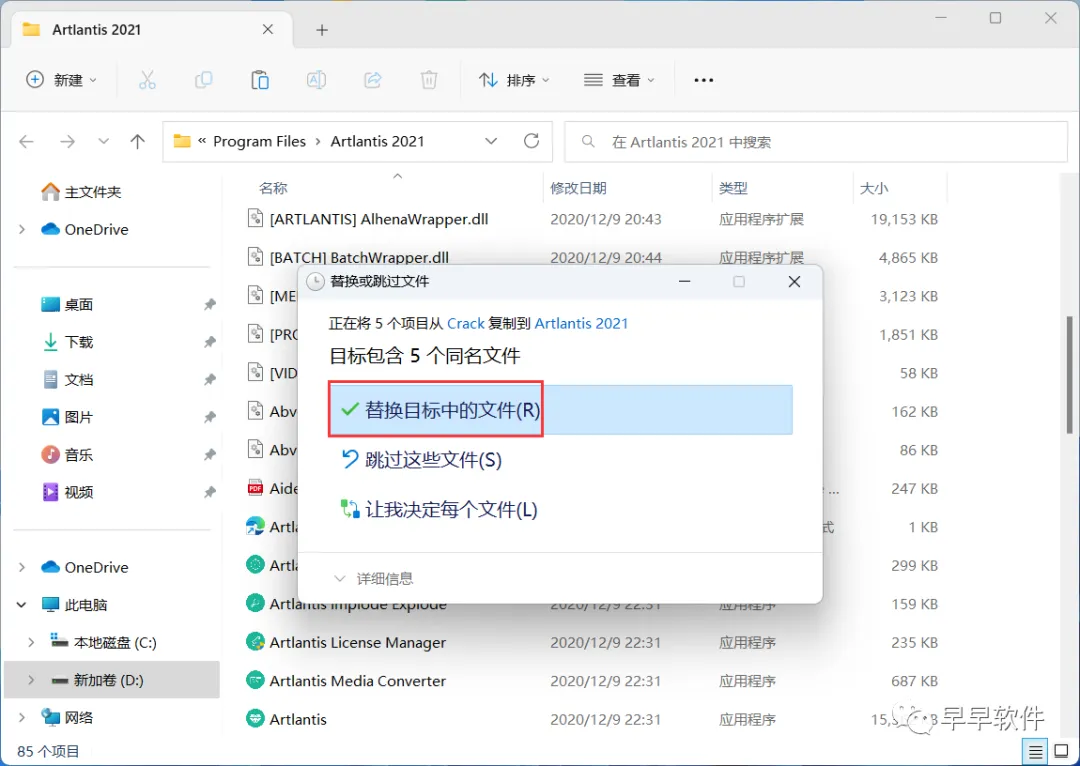Go forward with the right arrow

click(67, 141)
